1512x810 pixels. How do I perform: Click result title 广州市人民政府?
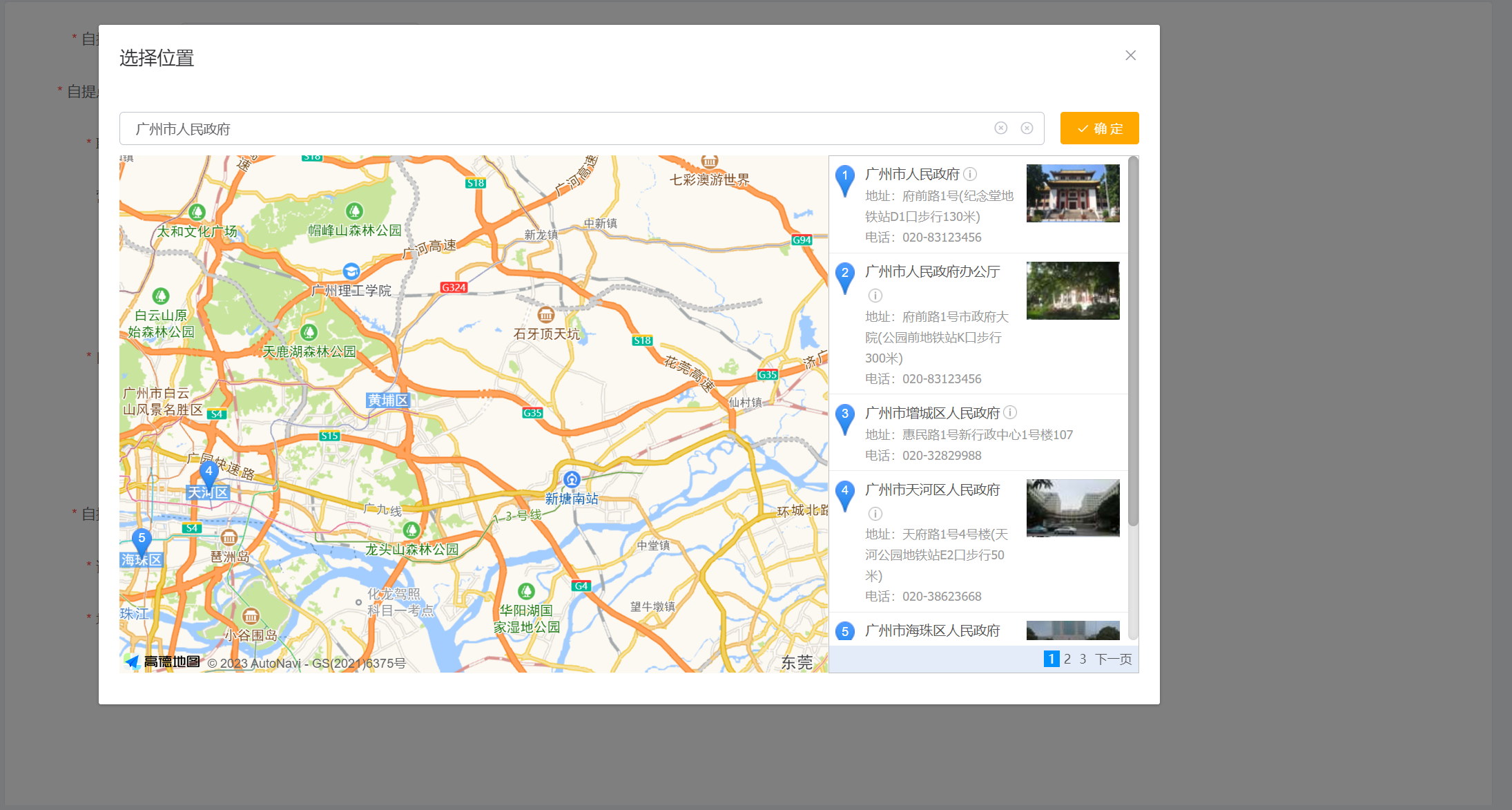pos(912,174)
